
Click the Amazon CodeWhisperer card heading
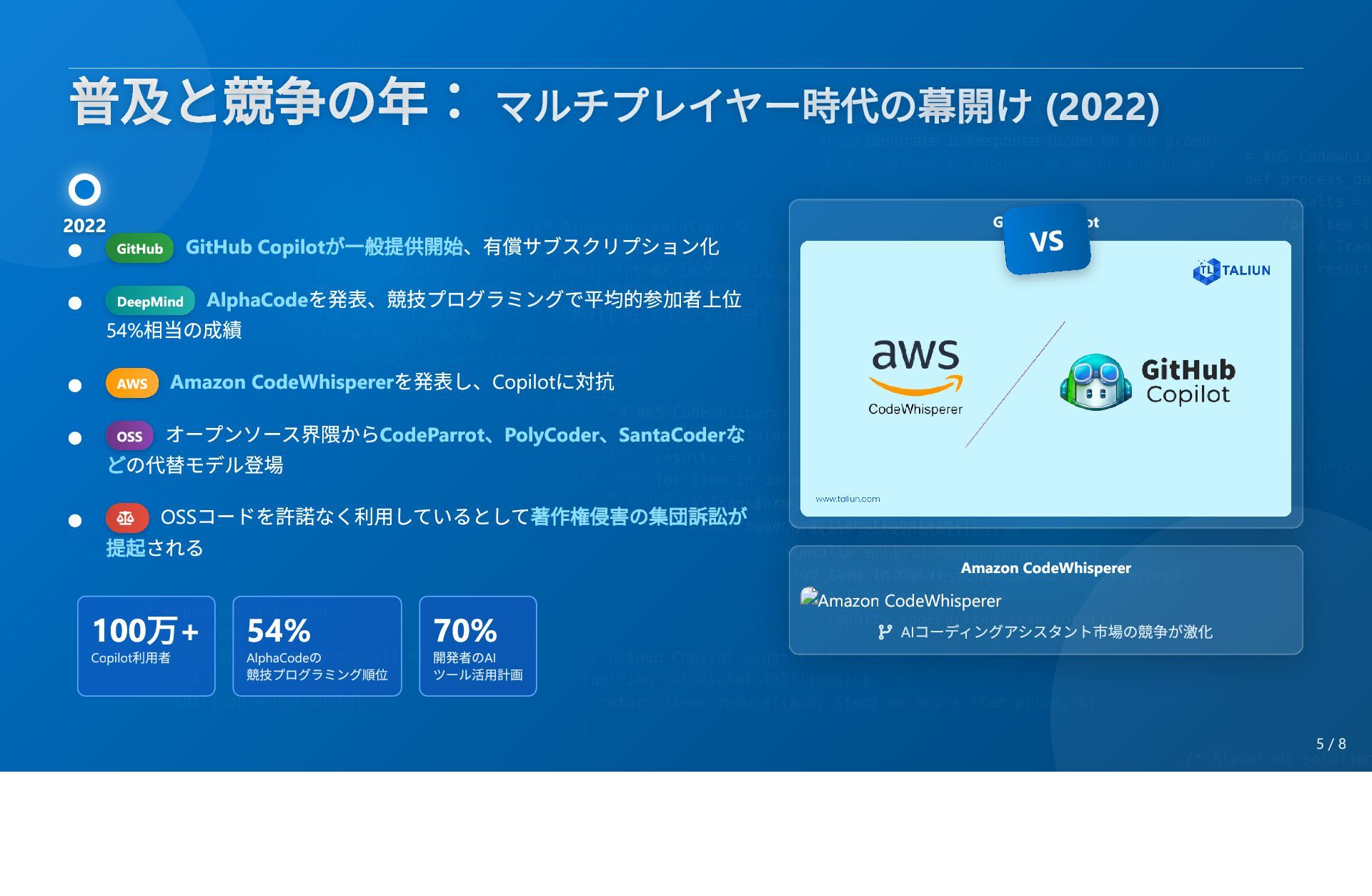pos(1045,568)
